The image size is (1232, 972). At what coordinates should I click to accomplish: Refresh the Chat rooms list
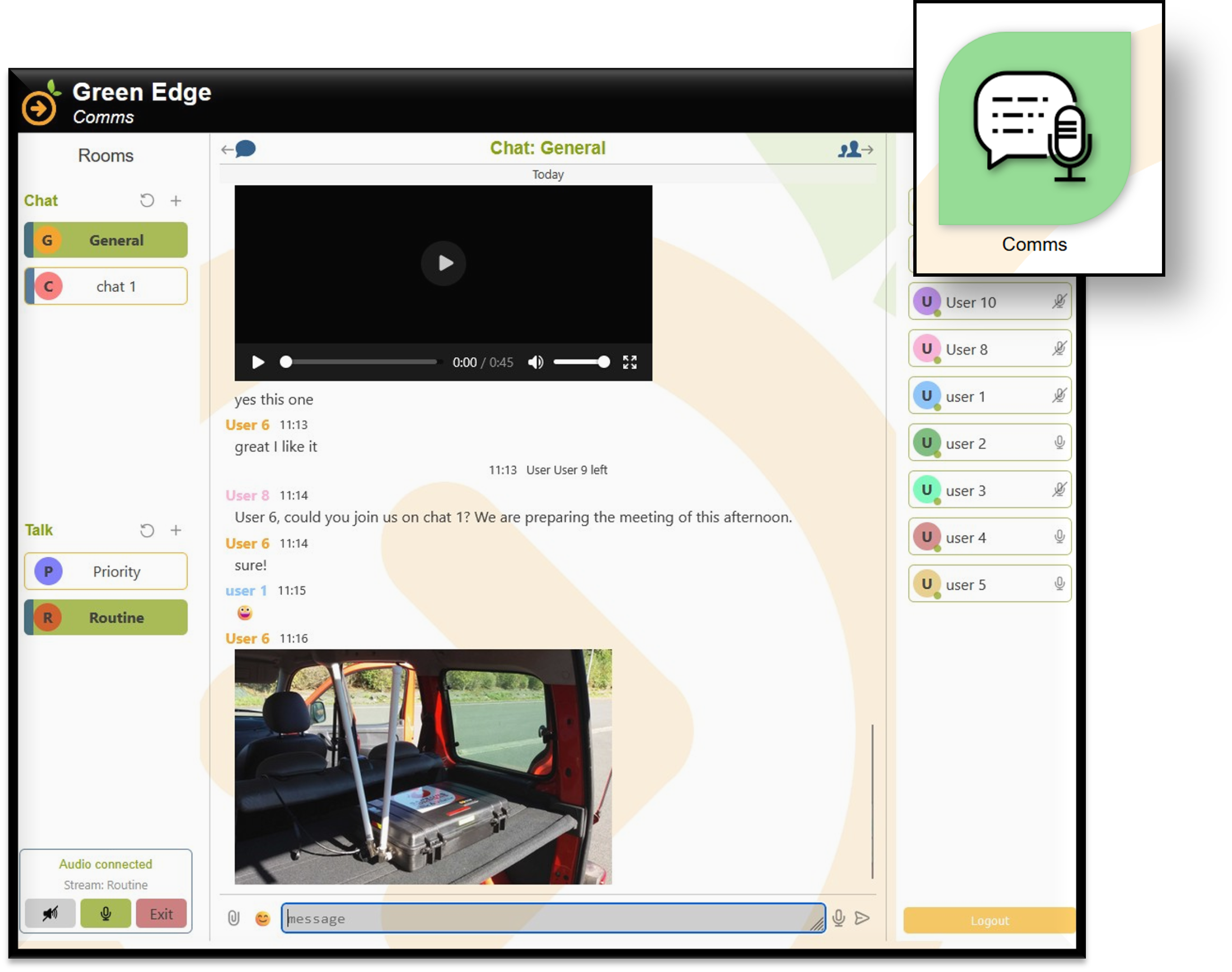coord(147,201)
